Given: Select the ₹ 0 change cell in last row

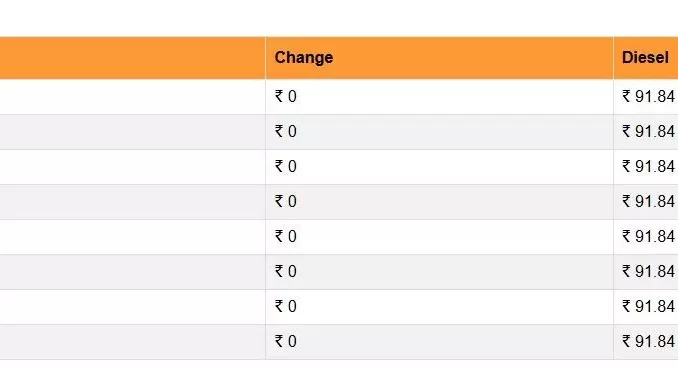Looking at the screenshot, I should [x=439, y=342].
